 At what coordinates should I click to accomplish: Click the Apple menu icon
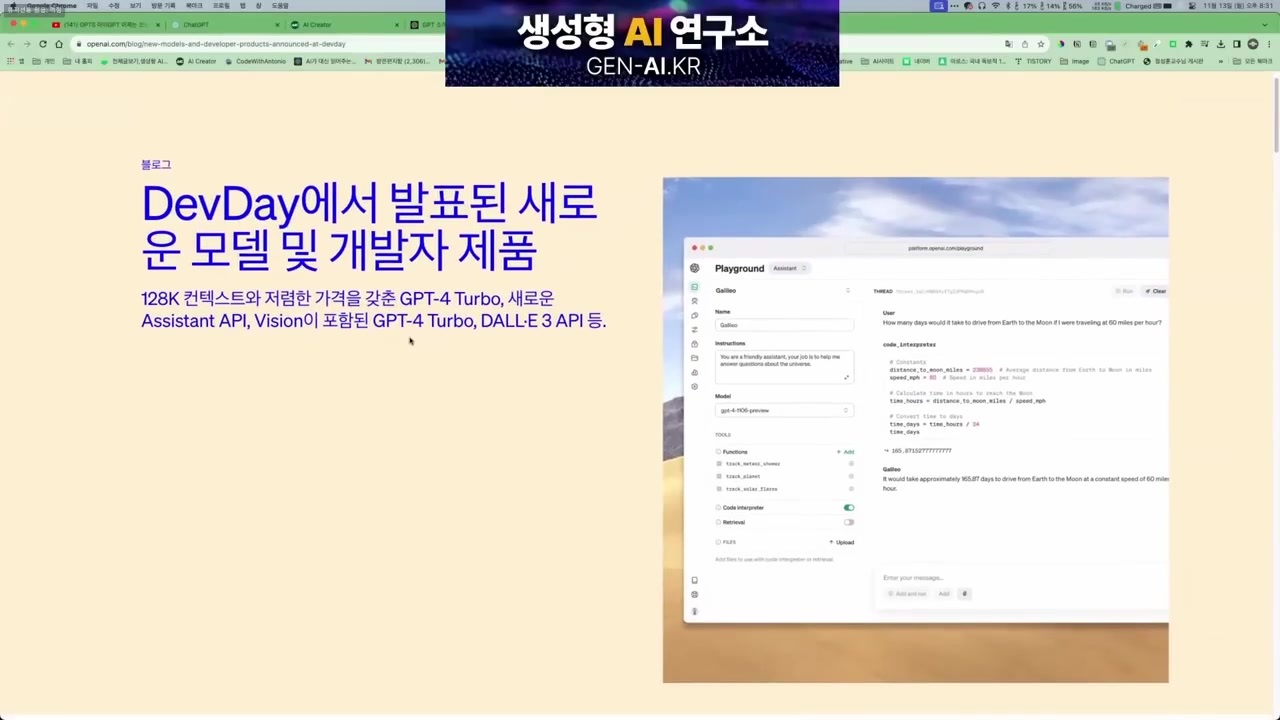[13, 6]
